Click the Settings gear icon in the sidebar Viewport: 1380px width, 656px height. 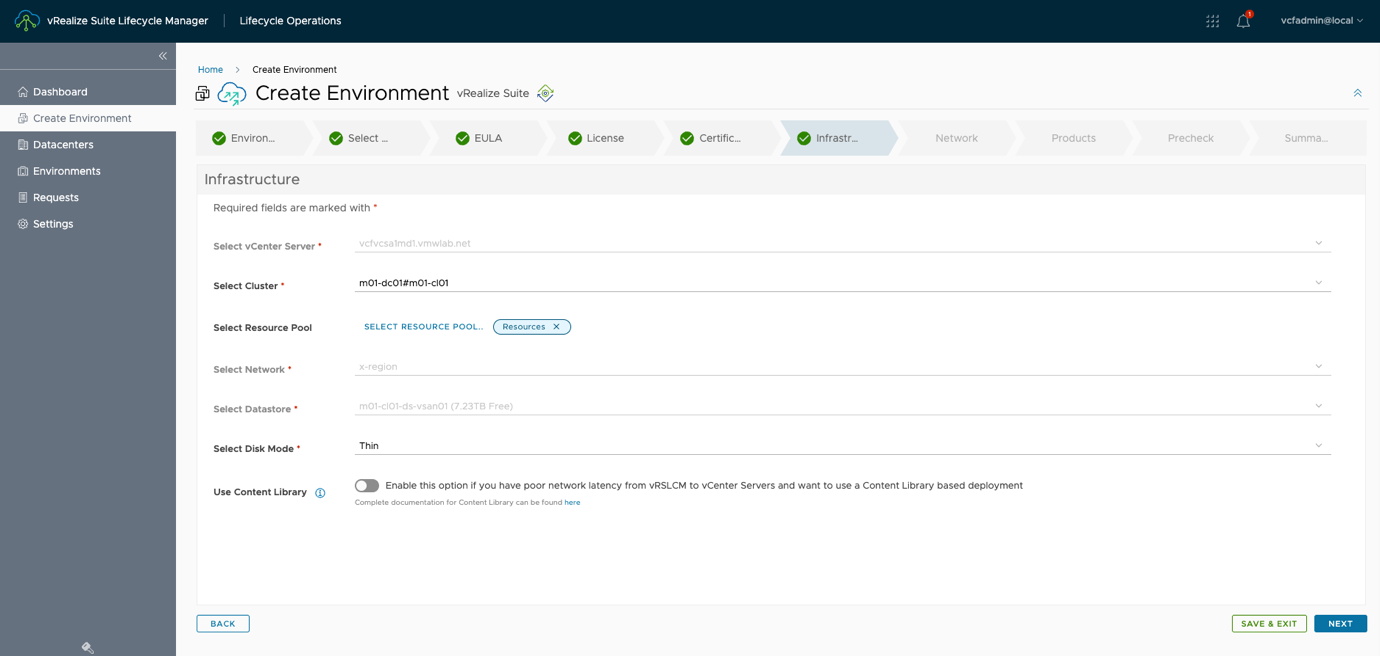click(23, 224)
